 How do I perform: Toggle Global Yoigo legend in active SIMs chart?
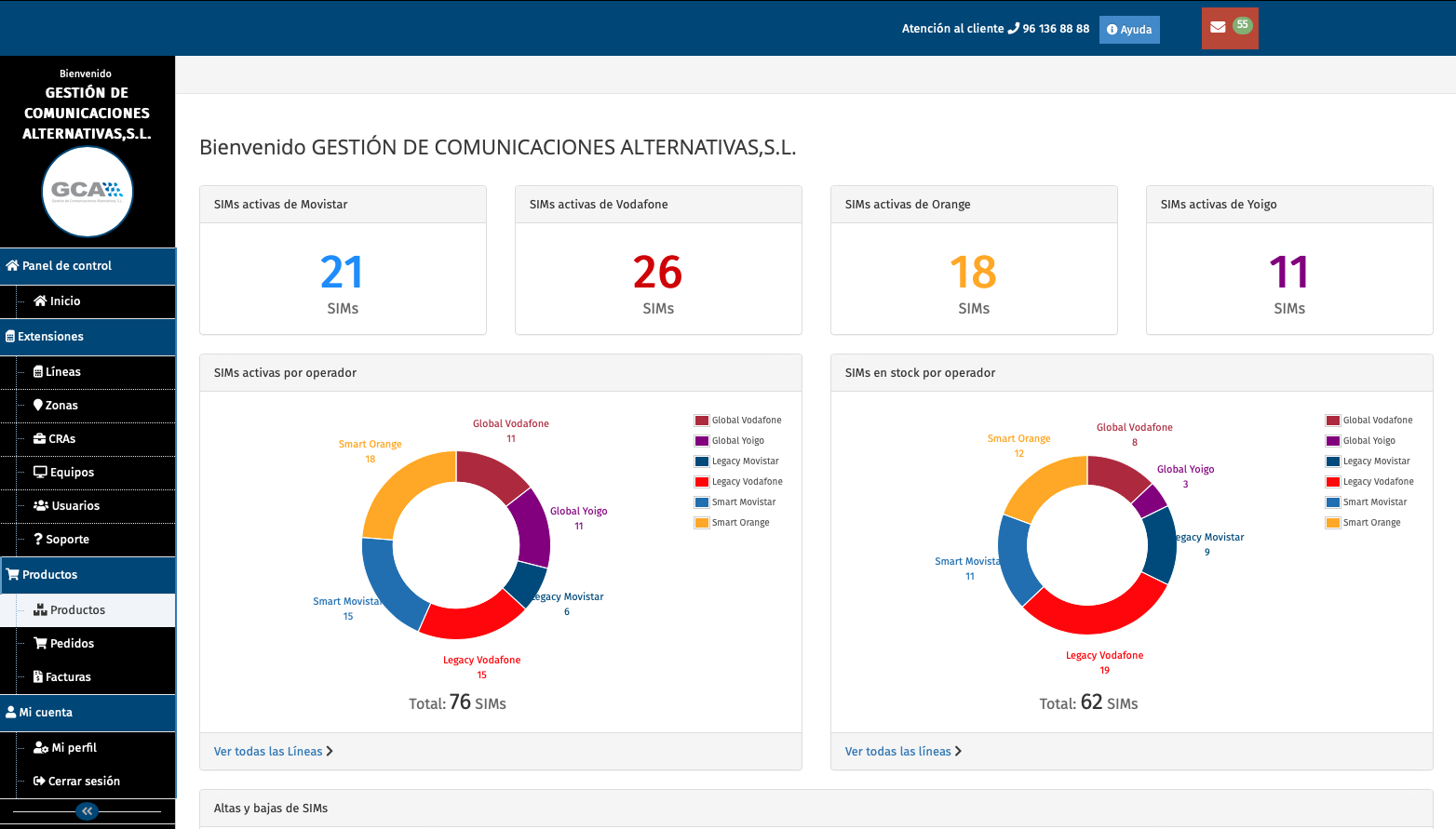click(x=730, y=441)
